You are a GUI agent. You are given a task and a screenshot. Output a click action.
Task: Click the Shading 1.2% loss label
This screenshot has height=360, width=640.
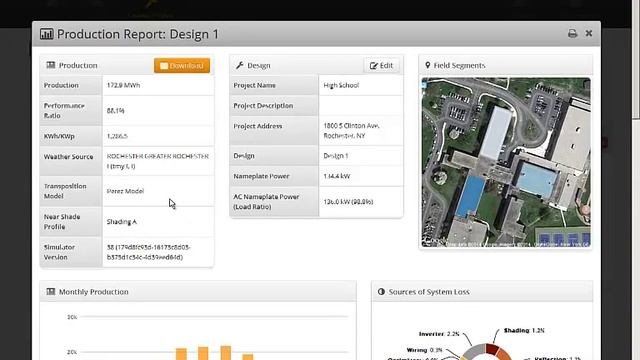pyautogui.click(x=524, y=330)
